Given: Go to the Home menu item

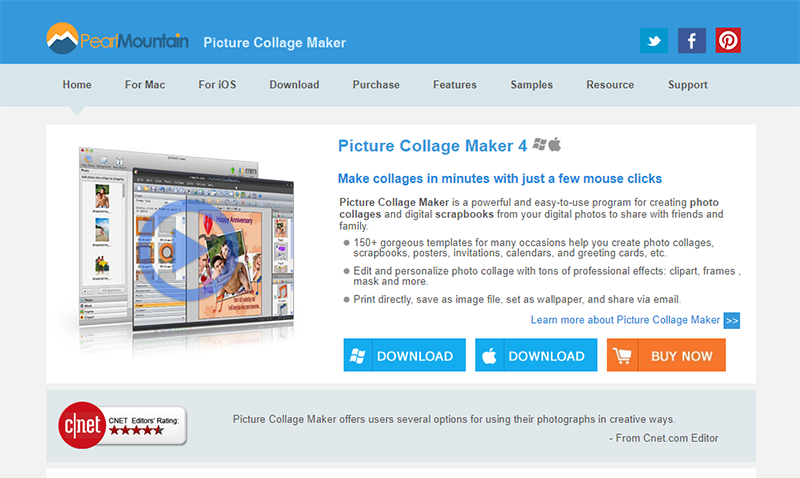Looking at the screenshot, I should pyautogui.click(x=77, y=85).
